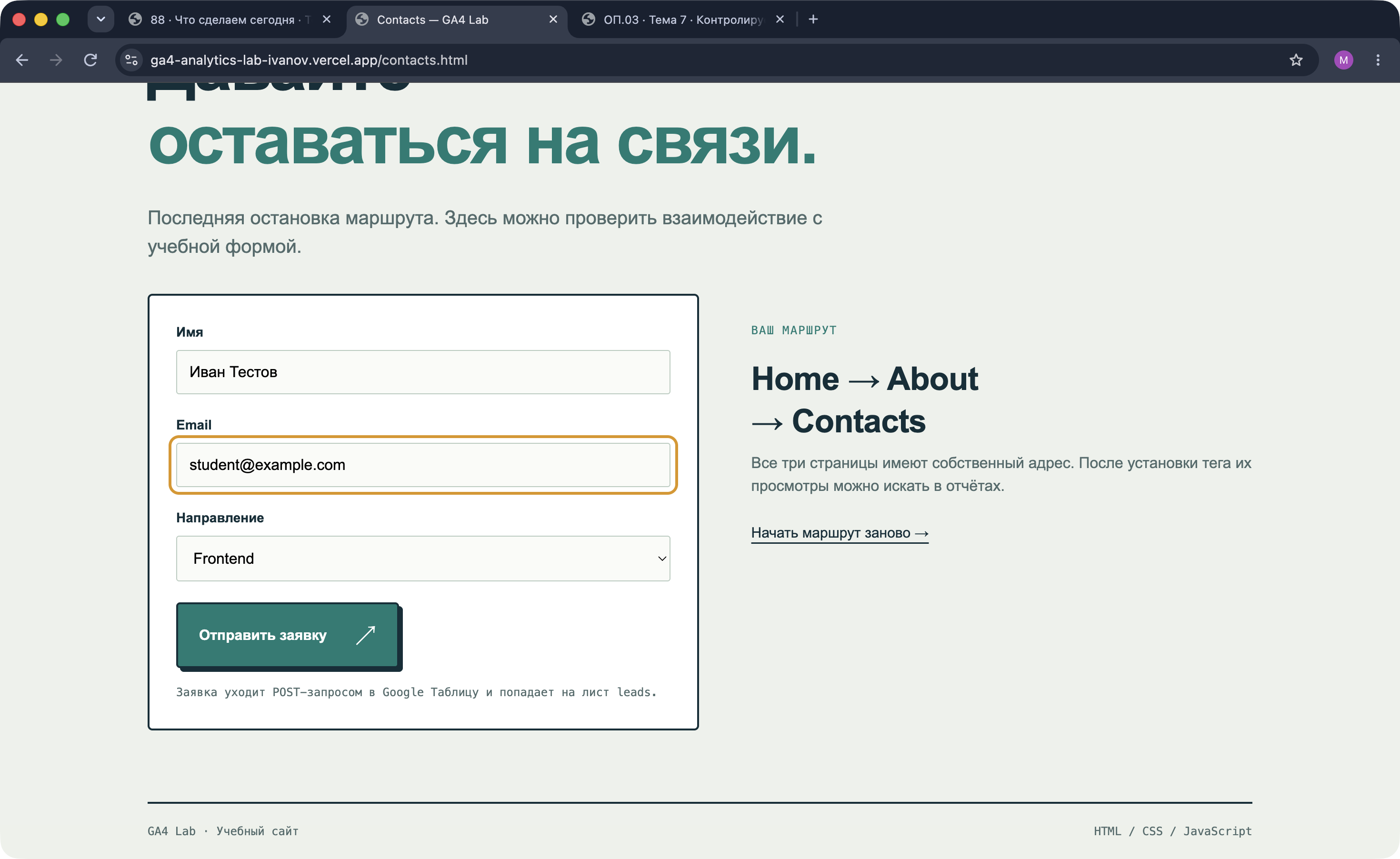This screenshot has width=1400, height=859.
Task: Open the Chrome profile avatar M
Action: [x=1343, y=60]
